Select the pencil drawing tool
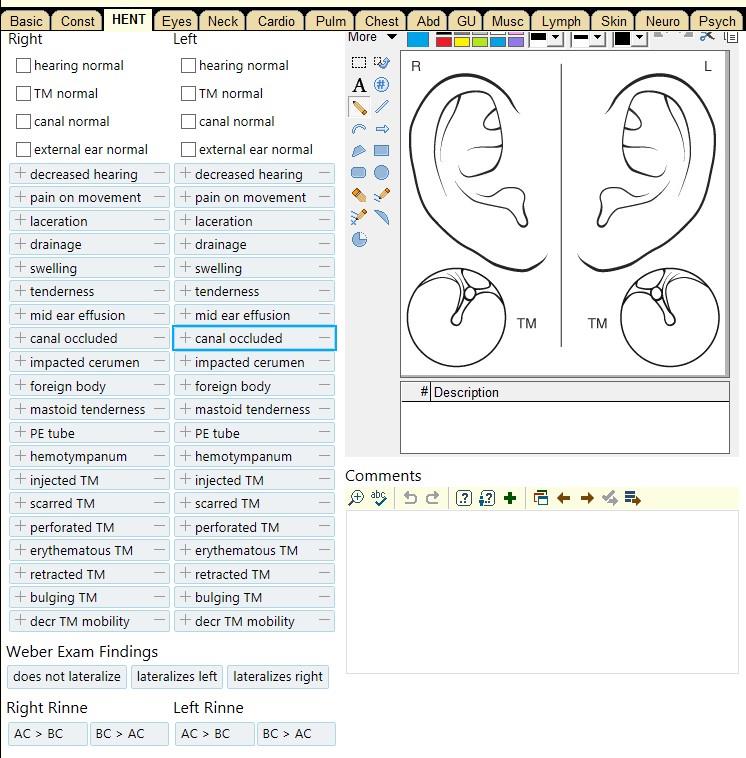 (x=359, y=107)
